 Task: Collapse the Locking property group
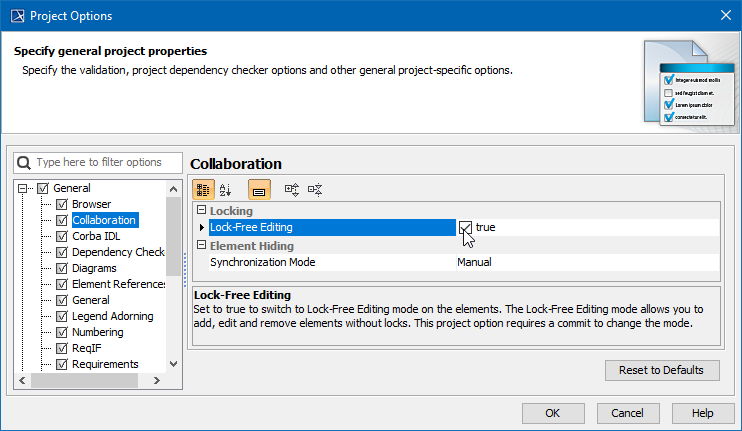[x=200, y=211]
